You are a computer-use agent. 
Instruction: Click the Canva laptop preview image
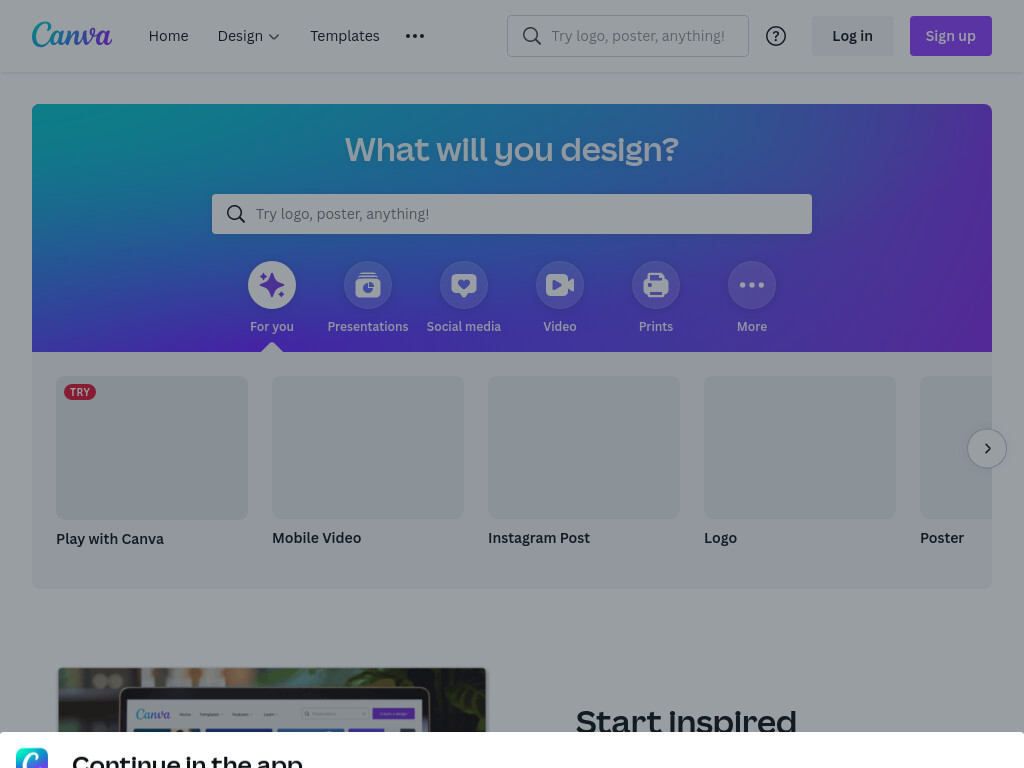coord(272,699)
